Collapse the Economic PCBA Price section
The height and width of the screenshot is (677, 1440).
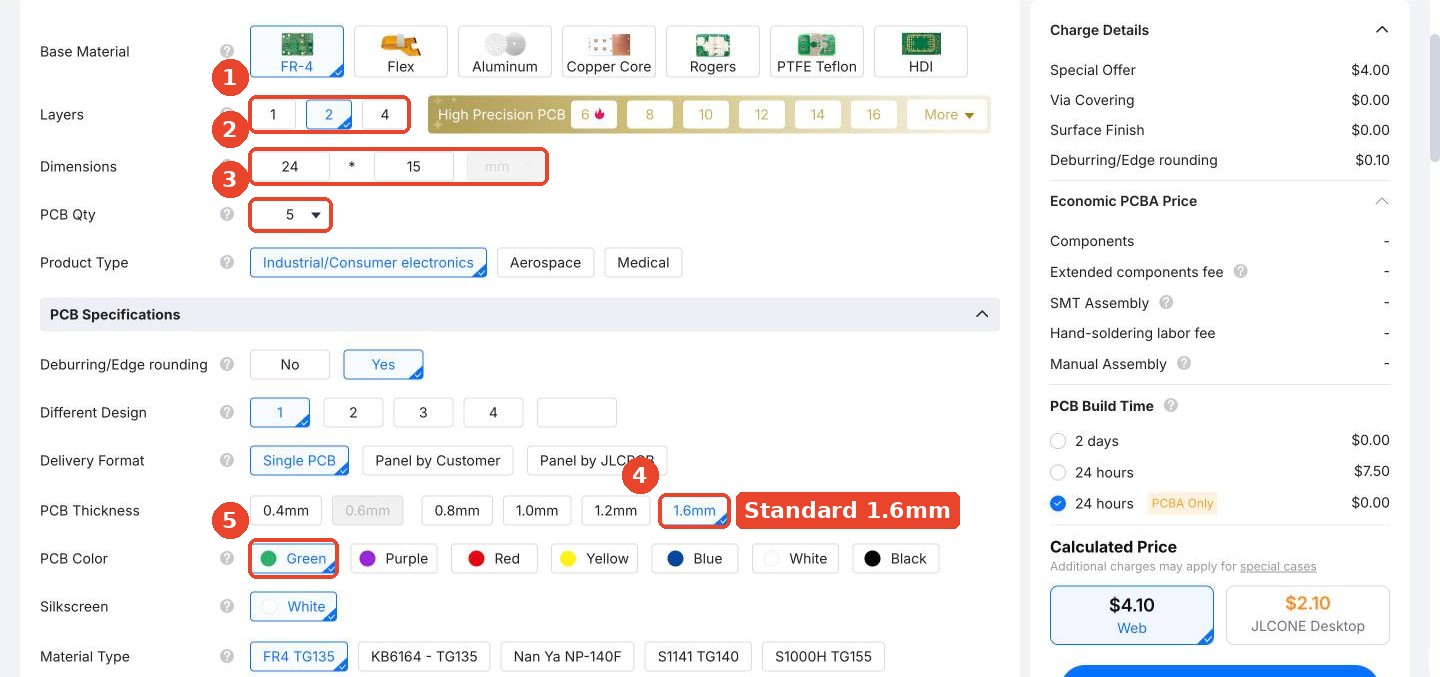pos(1382,201)
